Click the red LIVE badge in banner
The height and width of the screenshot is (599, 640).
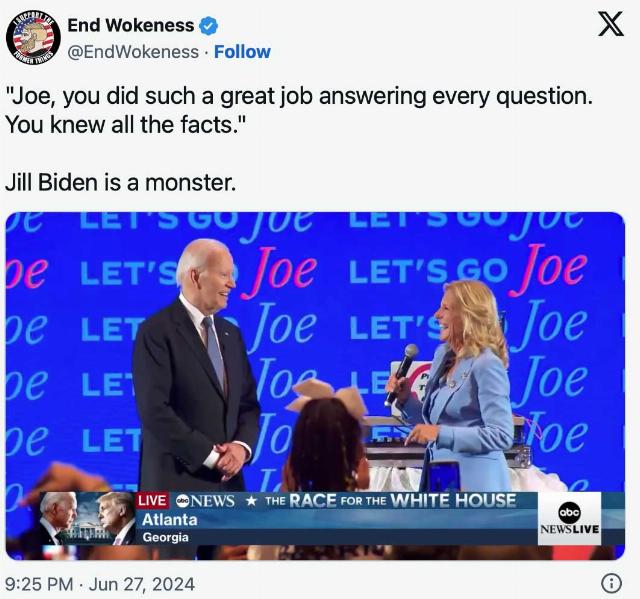(x=152, y=501)
